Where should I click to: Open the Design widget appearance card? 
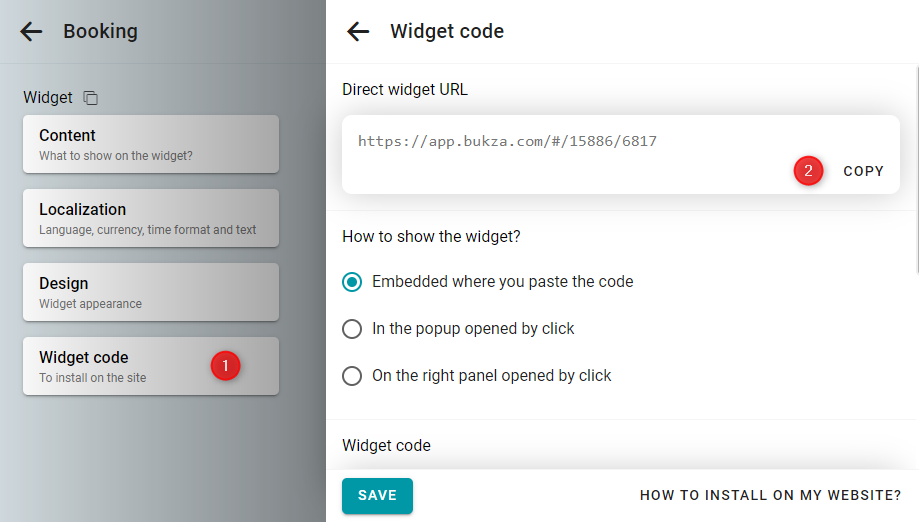[x=151, y=292]
